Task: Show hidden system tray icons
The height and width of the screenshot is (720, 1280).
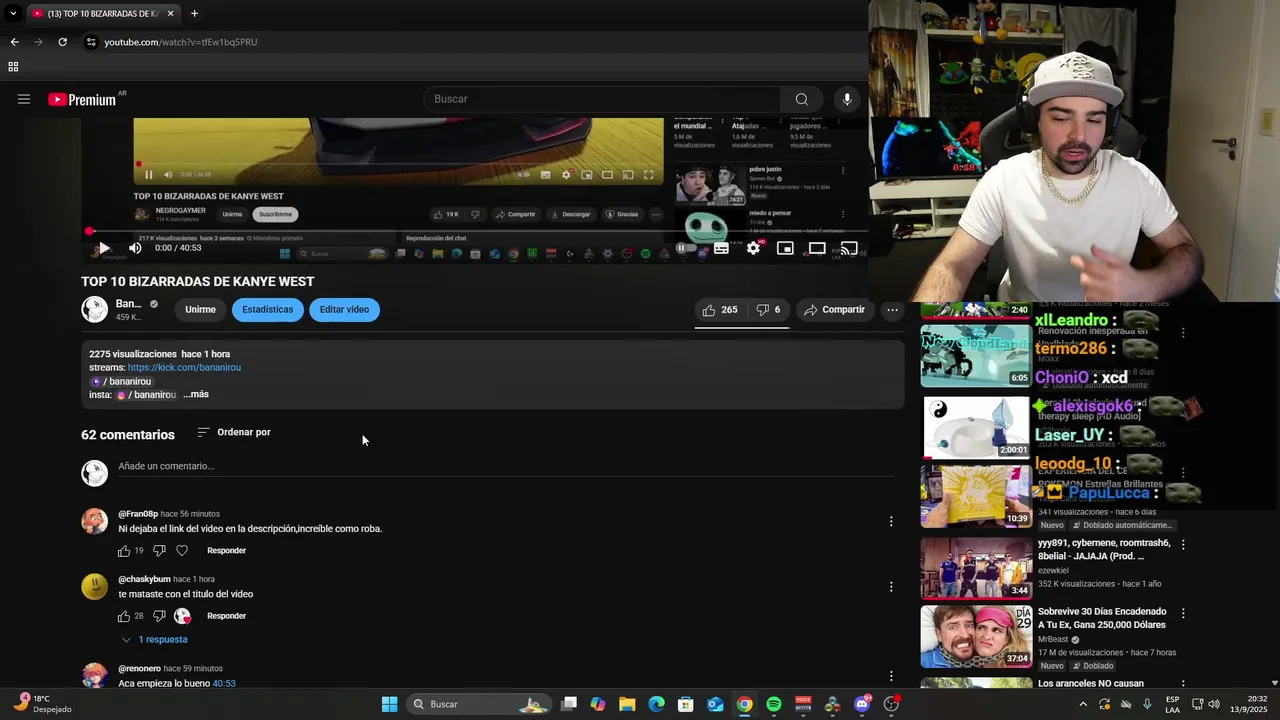Action: pyautogui.click(x=1082, y=704)
